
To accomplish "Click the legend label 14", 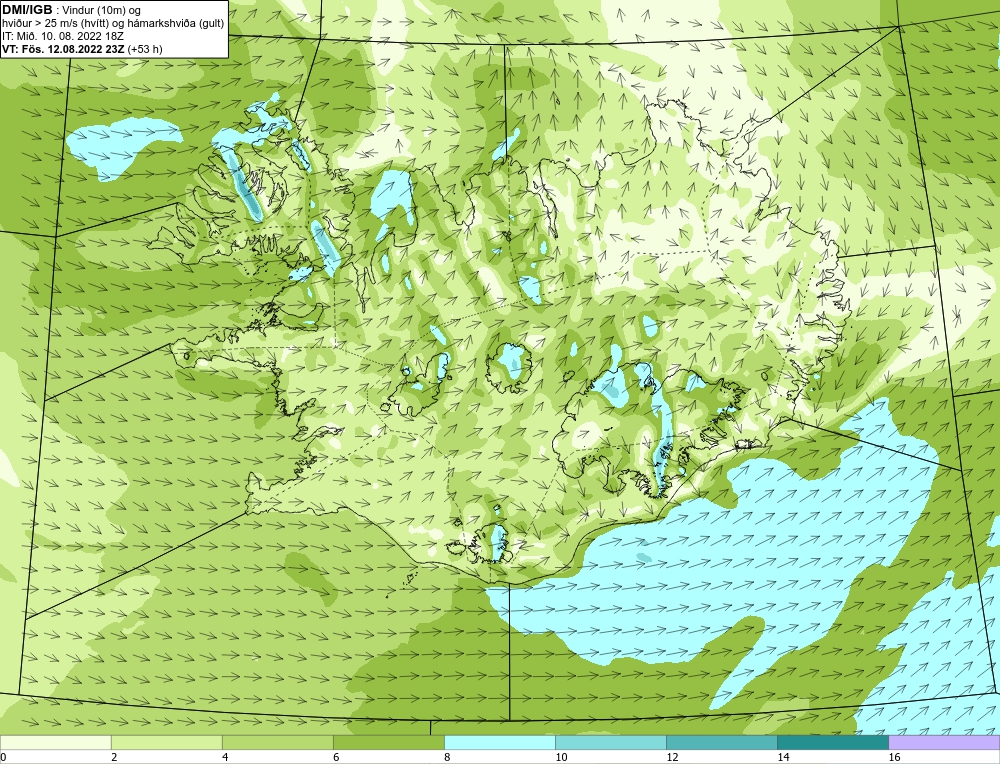I will click(x=783, y=757).
